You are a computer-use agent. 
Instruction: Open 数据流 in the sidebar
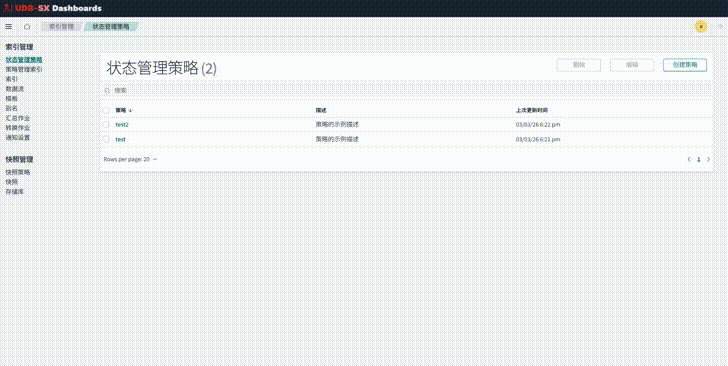(x=15, y=89)
